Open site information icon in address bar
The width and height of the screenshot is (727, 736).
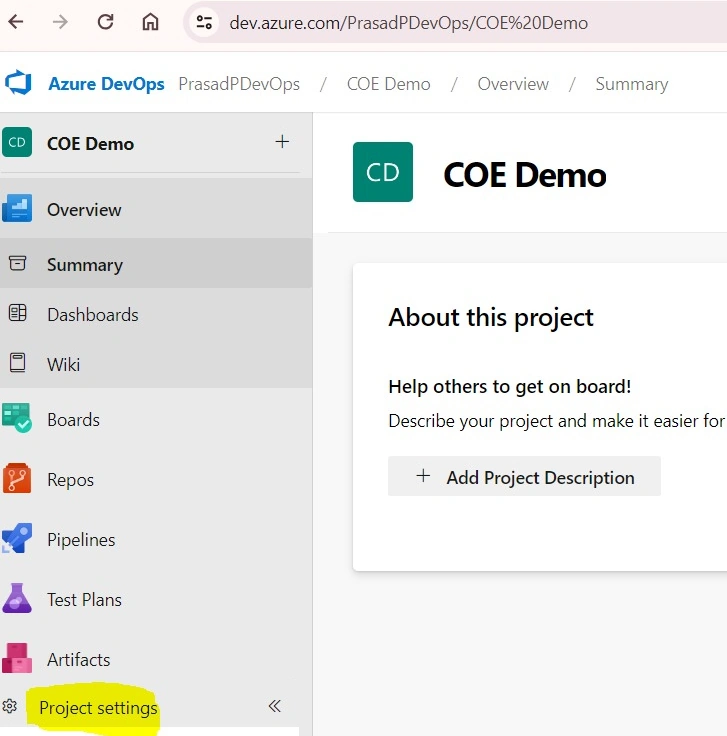204,22
